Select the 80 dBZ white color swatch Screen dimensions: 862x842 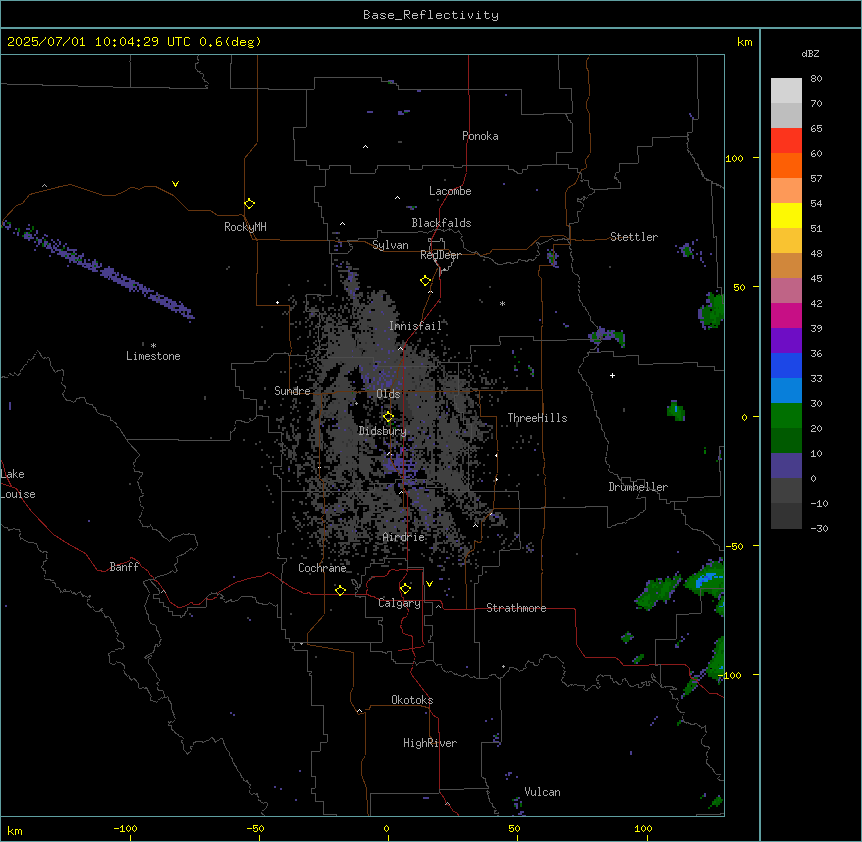pyautogui.click(x=786, y=91)
